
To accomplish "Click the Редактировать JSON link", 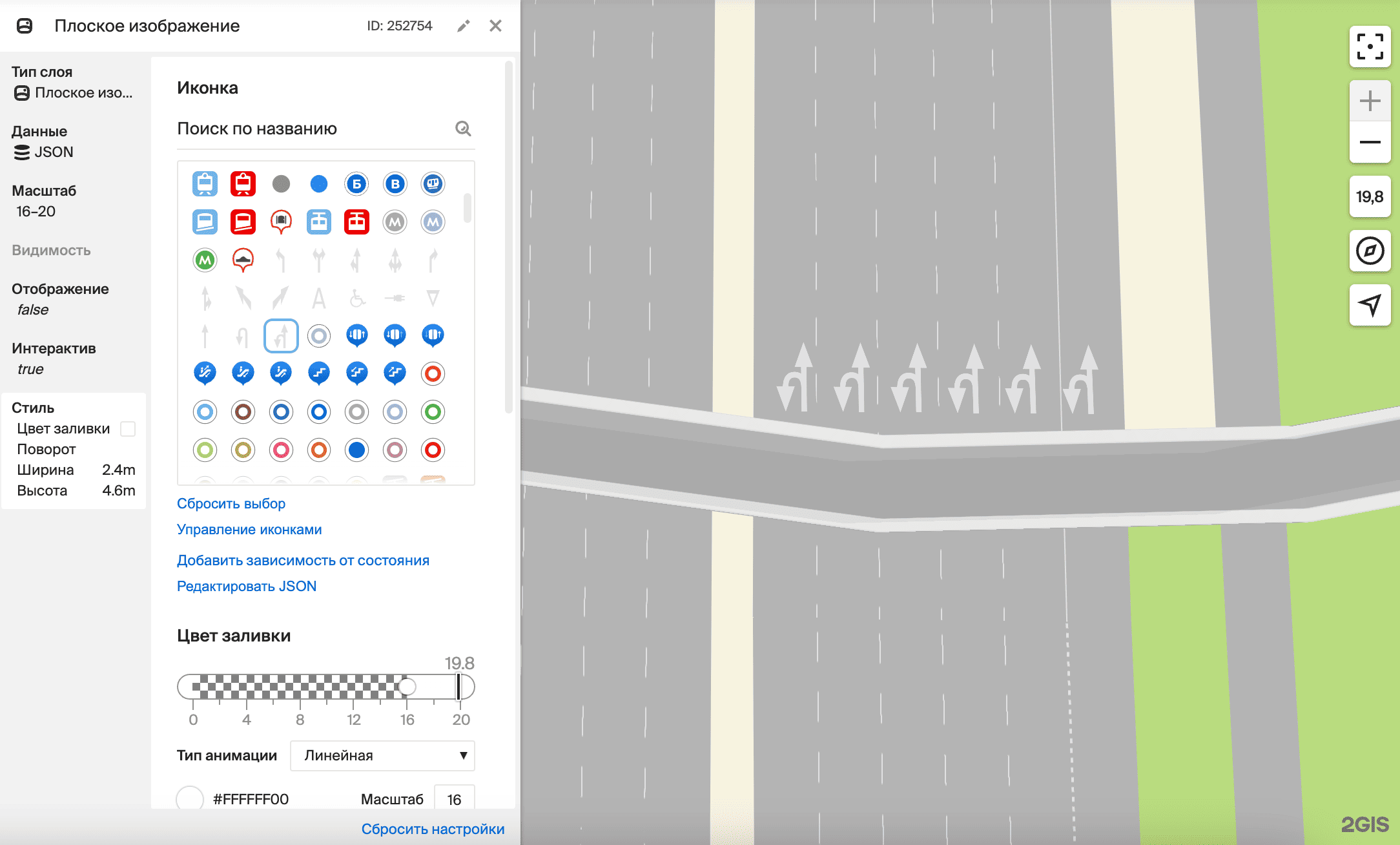I will point(247,586).
